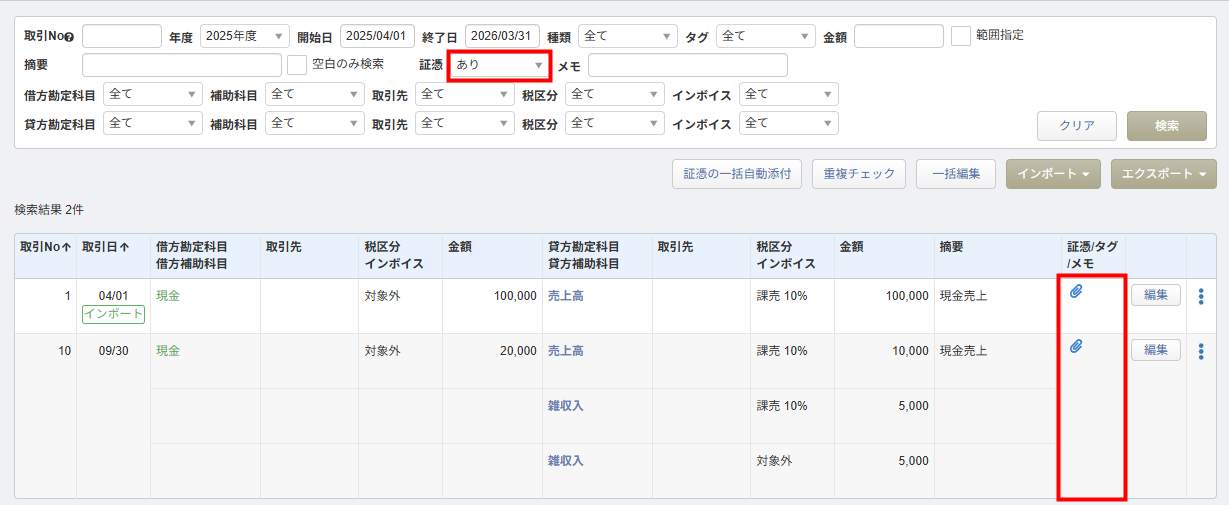Click the 一括編集 button
Viewport: 1229px width, 505px height.
coord(956,173)
